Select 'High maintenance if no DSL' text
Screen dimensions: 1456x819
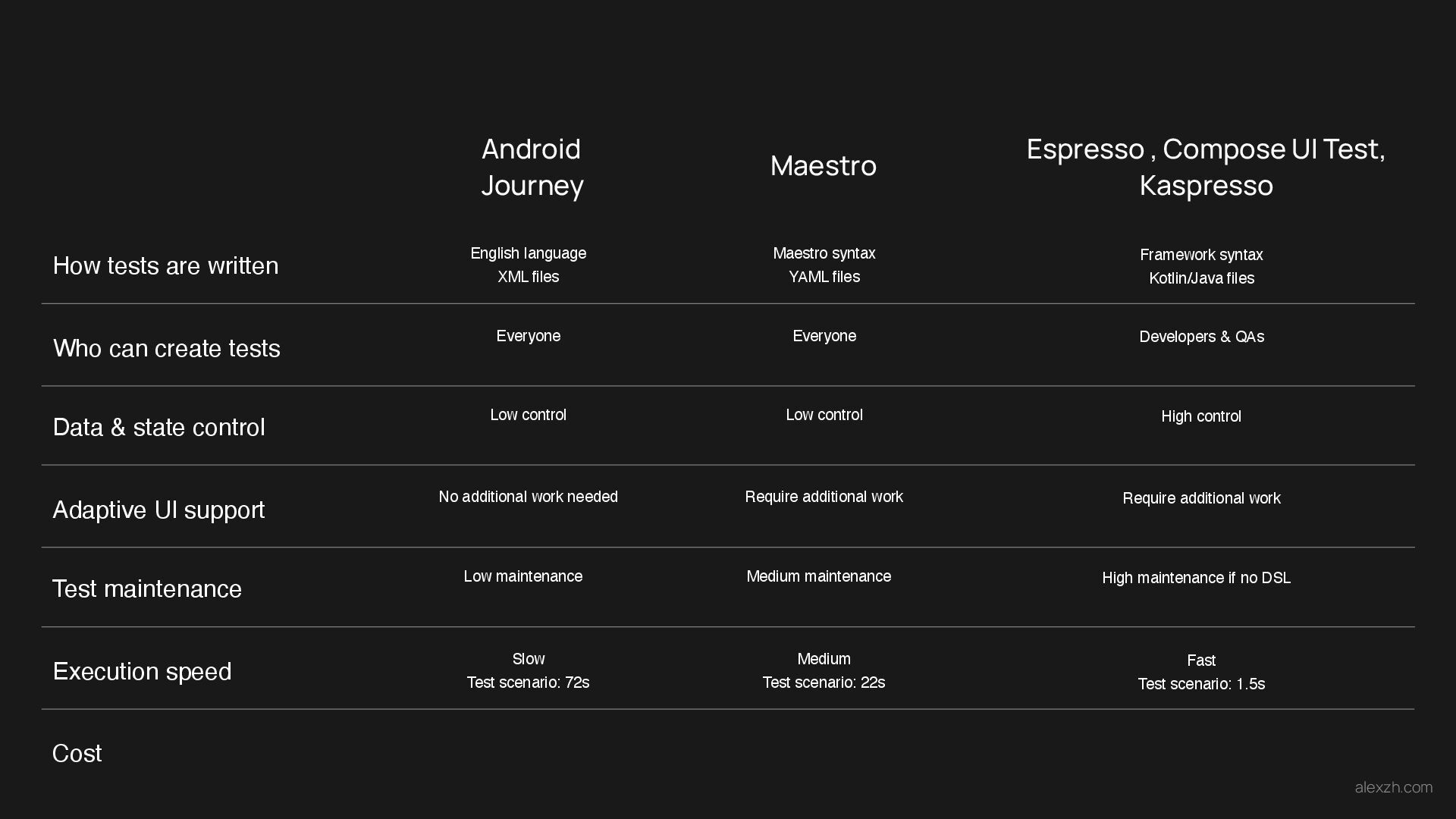(1196, 578)
